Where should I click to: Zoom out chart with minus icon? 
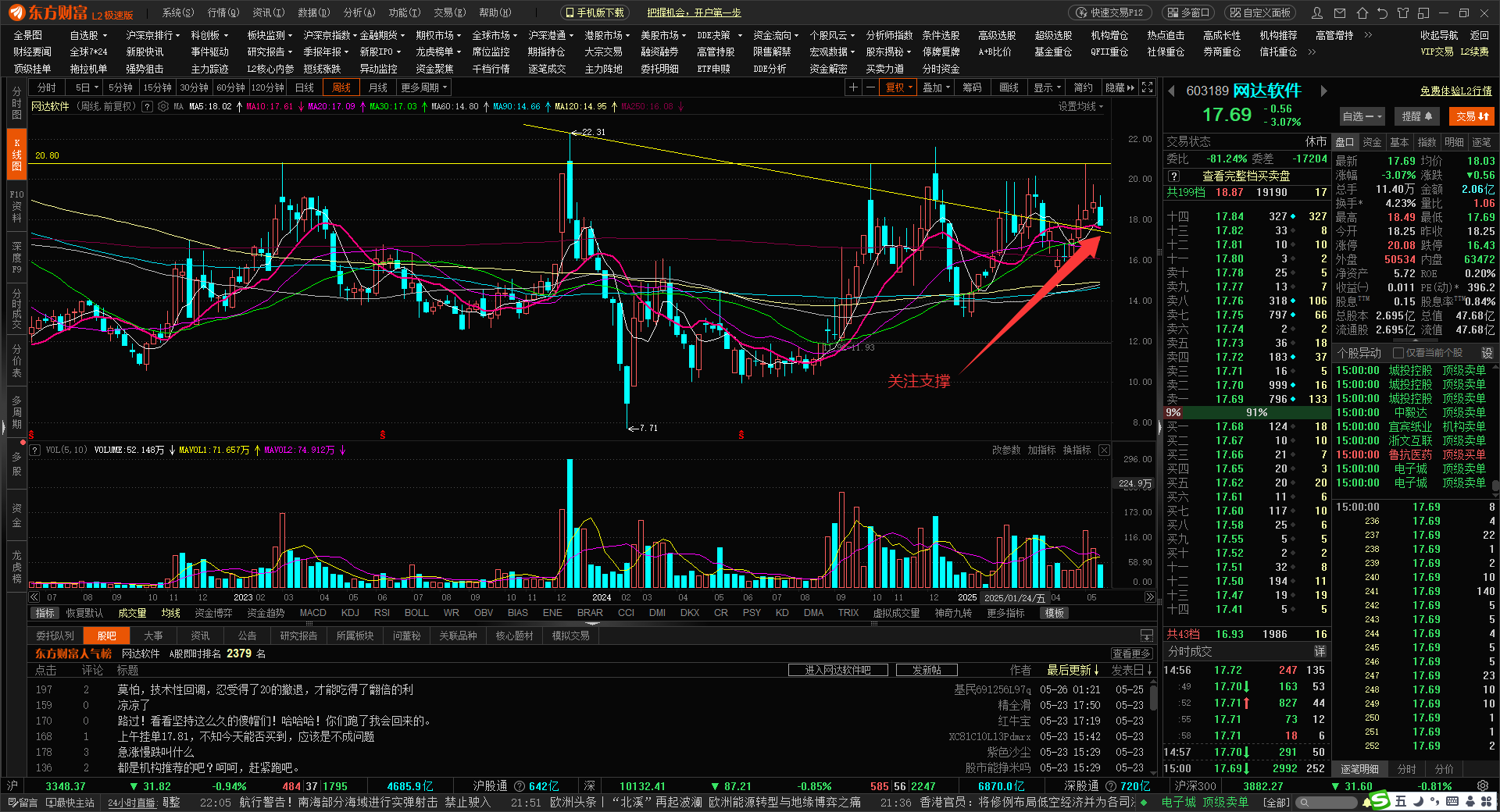[870, 87]
